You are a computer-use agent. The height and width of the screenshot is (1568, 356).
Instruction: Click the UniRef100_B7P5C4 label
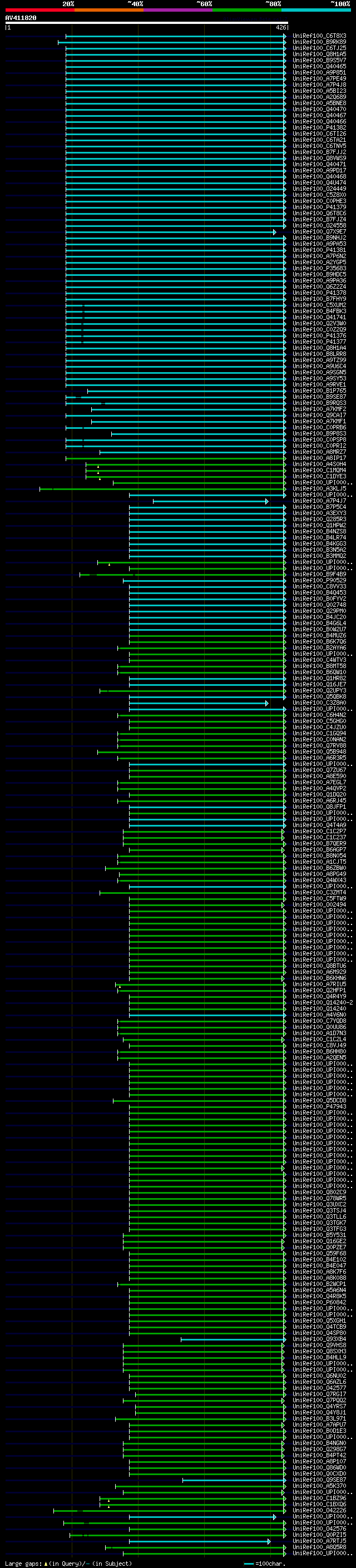[319, 507]
